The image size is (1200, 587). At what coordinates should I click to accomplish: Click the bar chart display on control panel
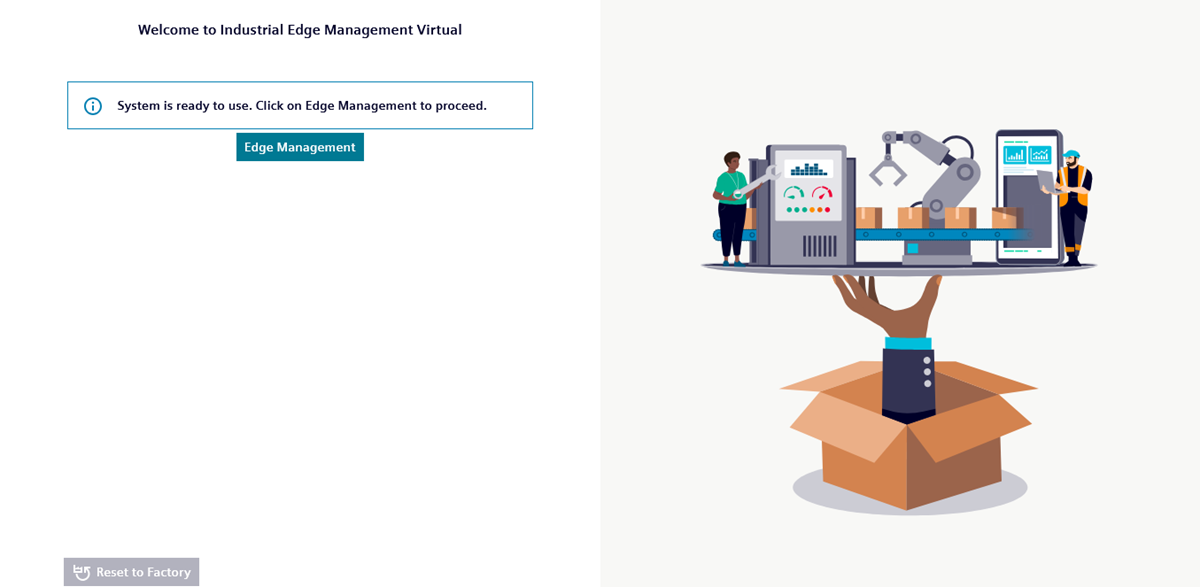[x=808, y=169]
